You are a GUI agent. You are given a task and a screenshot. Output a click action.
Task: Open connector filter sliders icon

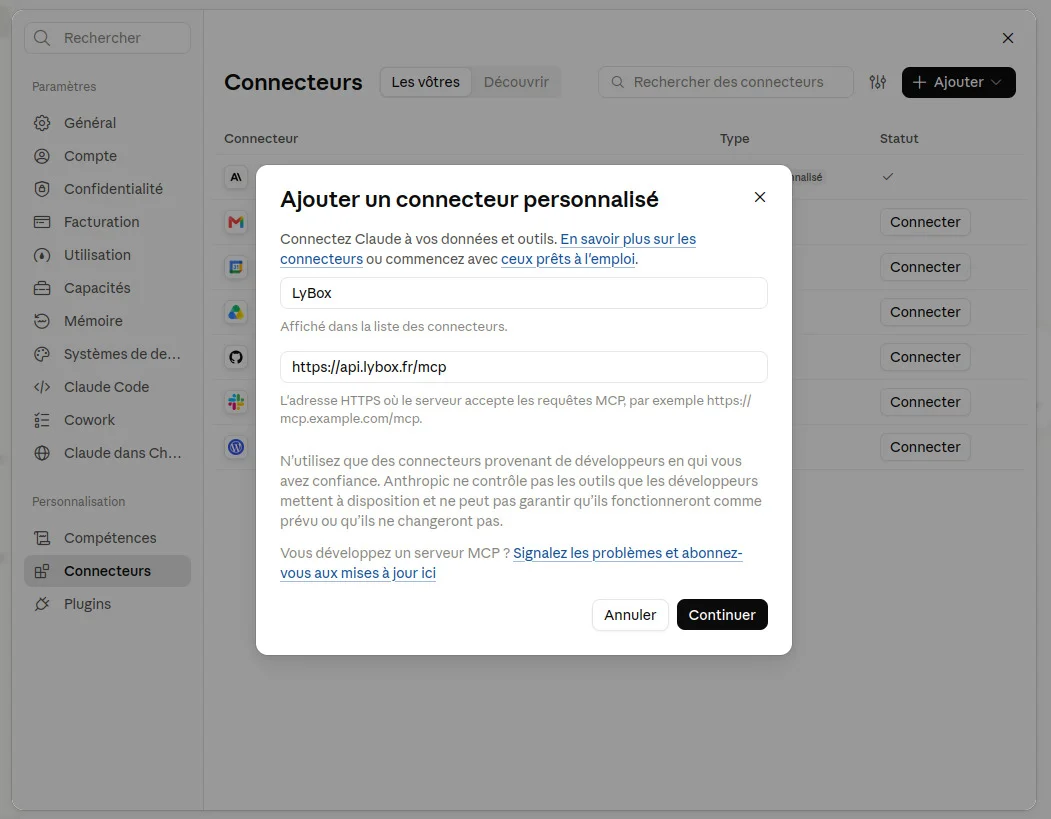coord(877,82)
